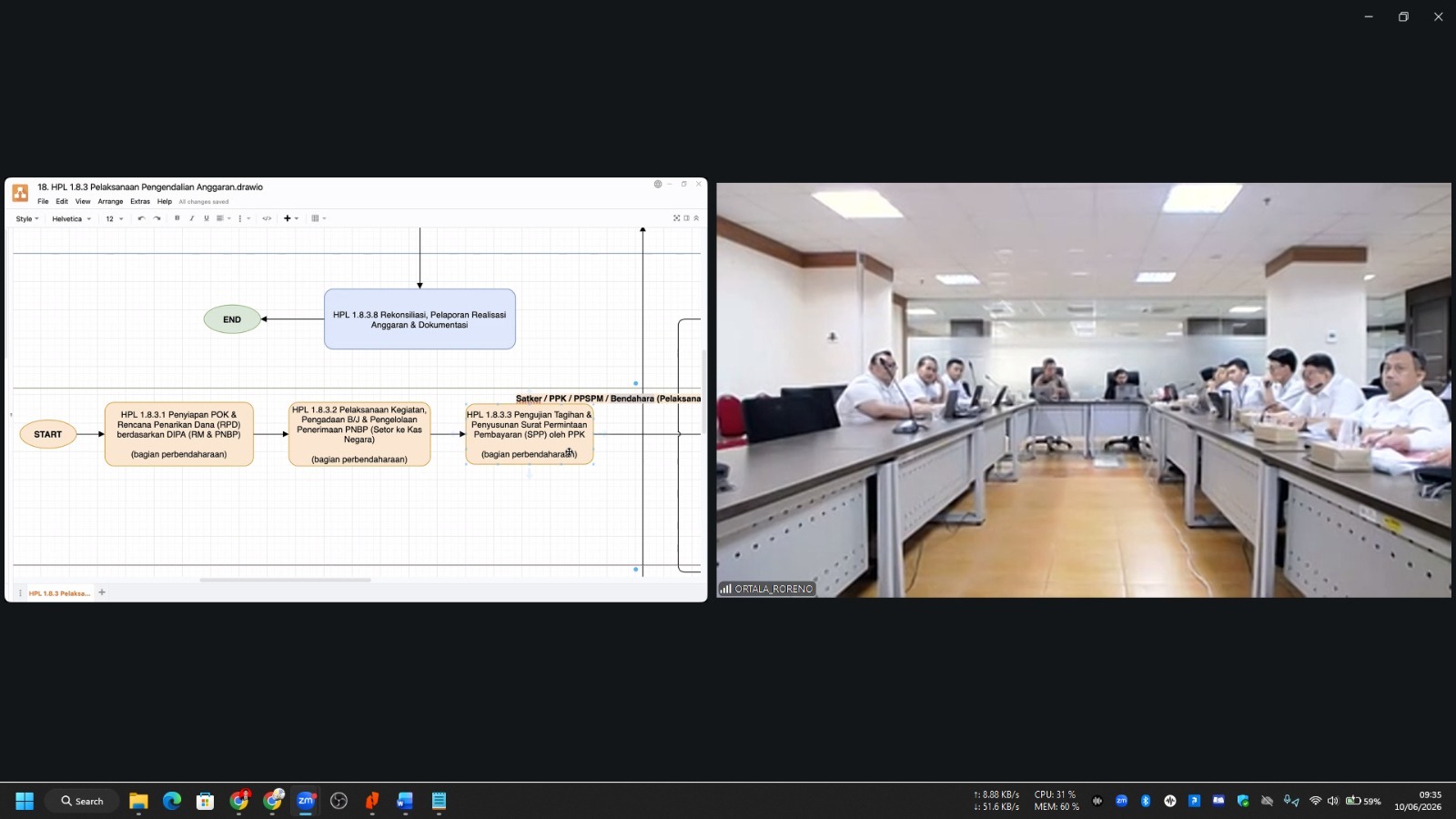Viewport: 1456px width, 819px height.
Task: Click the 'Satker / PPK / PPSPM / Bendahara' lane label
Action: (x=608, y=399)
